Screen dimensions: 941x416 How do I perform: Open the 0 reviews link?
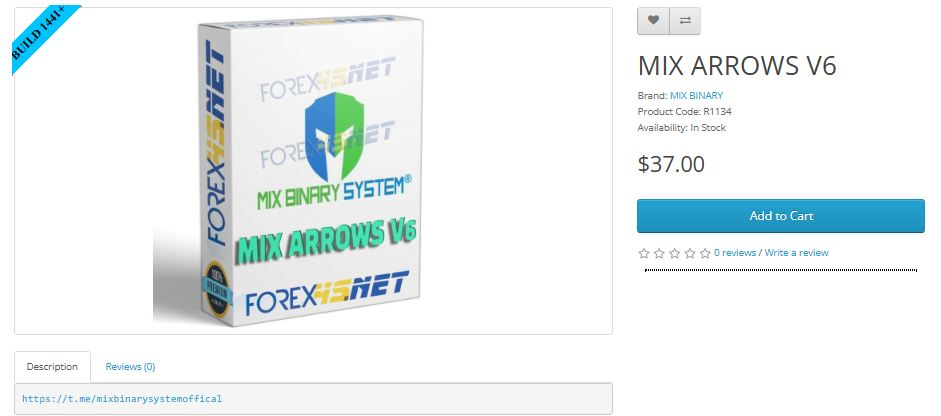coord(735,253)
